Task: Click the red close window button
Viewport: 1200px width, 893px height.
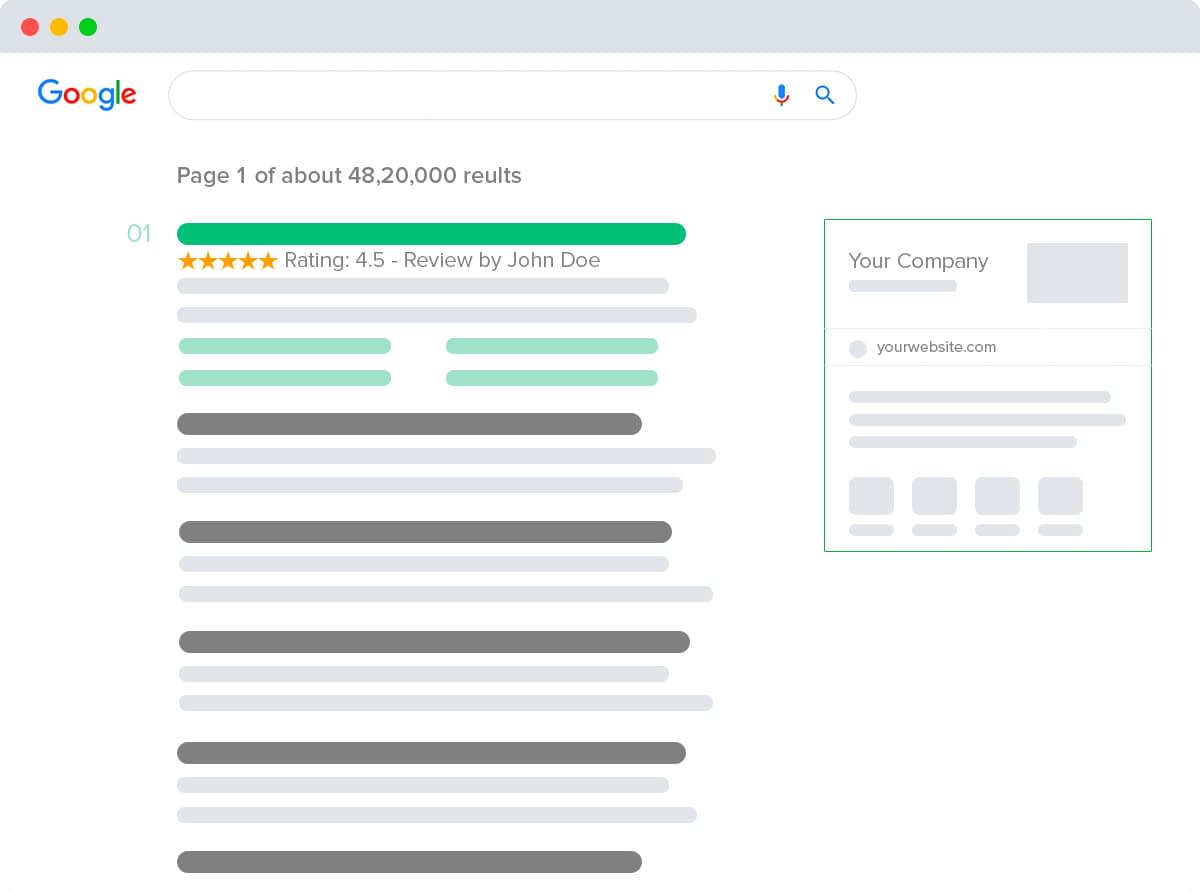Action: click(x=30, y=27)
